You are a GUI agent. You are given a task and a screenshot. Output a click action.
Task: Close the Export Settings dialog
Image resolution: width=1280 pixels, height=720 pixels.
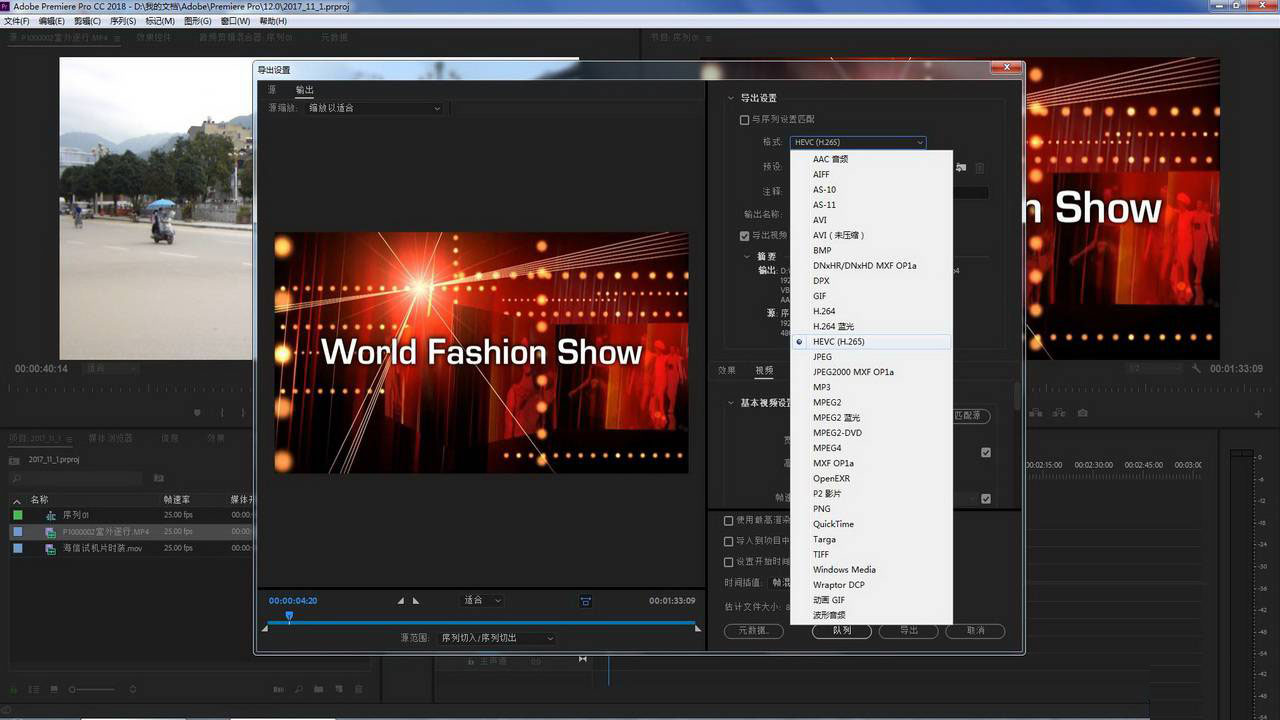[1005, 68]
